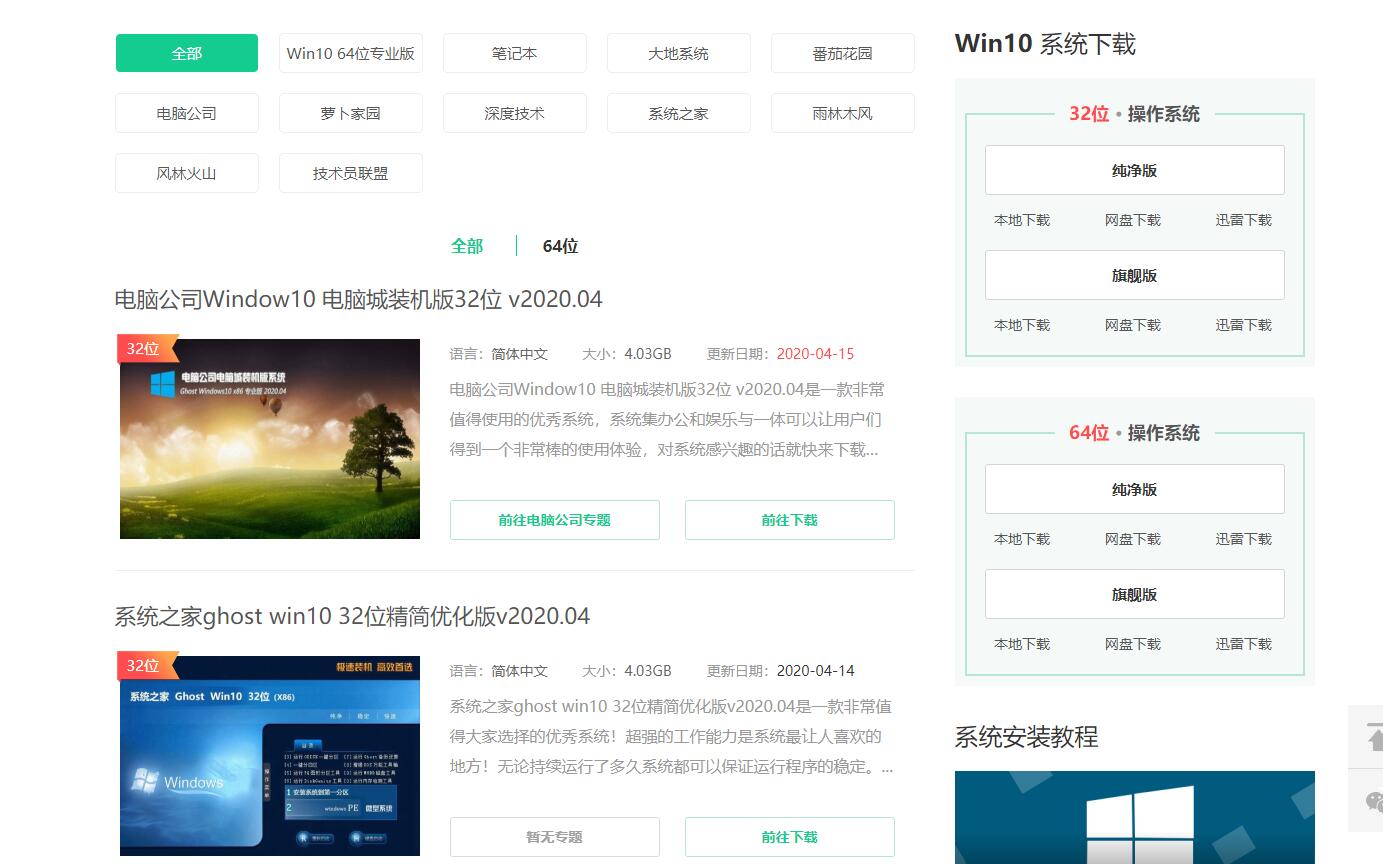Image resolution: width=1383 pixels, height=864 pixels.
Task: Click 前往下载 for 电脑公司Window10 装机版
Action: [789, 519]
